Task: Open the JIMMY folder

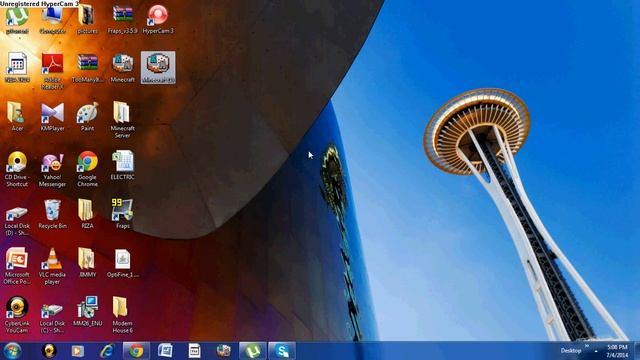Action: [x=87, y=263]
